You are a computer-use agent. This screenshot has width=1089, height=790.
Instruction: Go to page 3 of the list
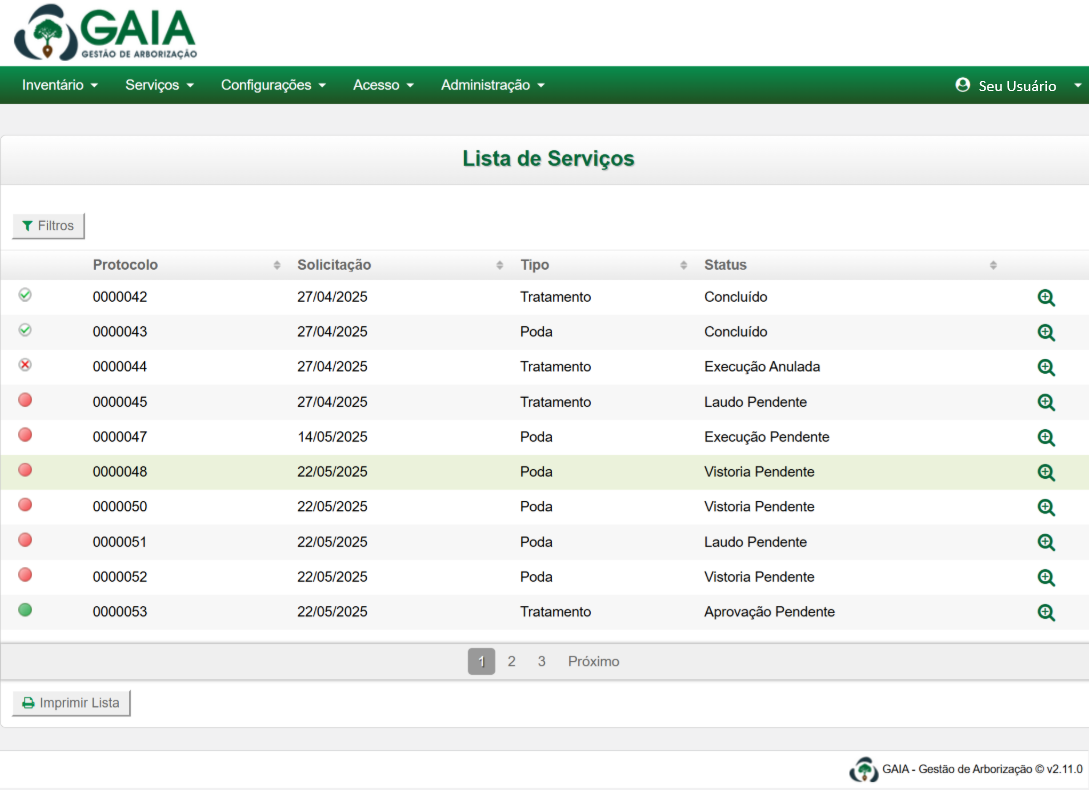coord(541,661)
